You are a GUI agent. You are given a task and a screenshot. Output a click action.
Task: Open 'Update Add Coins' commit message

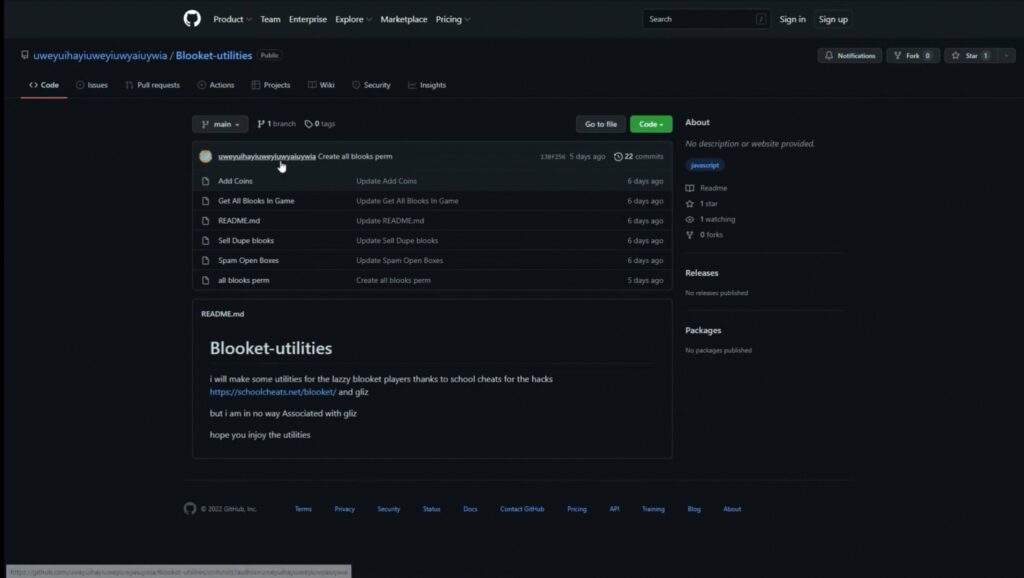[x=387, y=181]
